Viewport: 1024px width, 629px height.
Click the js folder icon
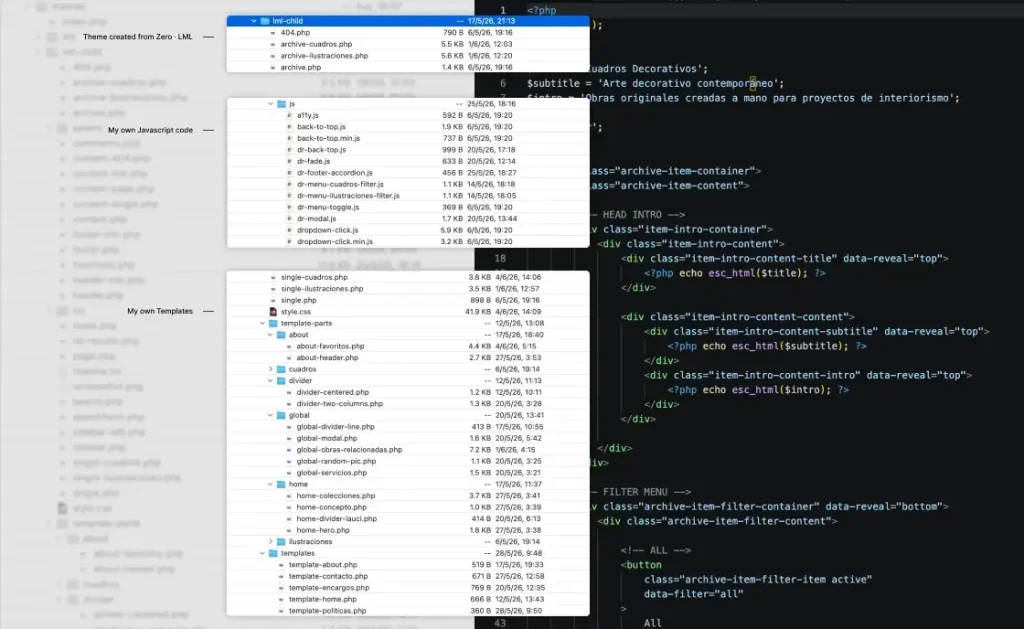tap(281, 104)
